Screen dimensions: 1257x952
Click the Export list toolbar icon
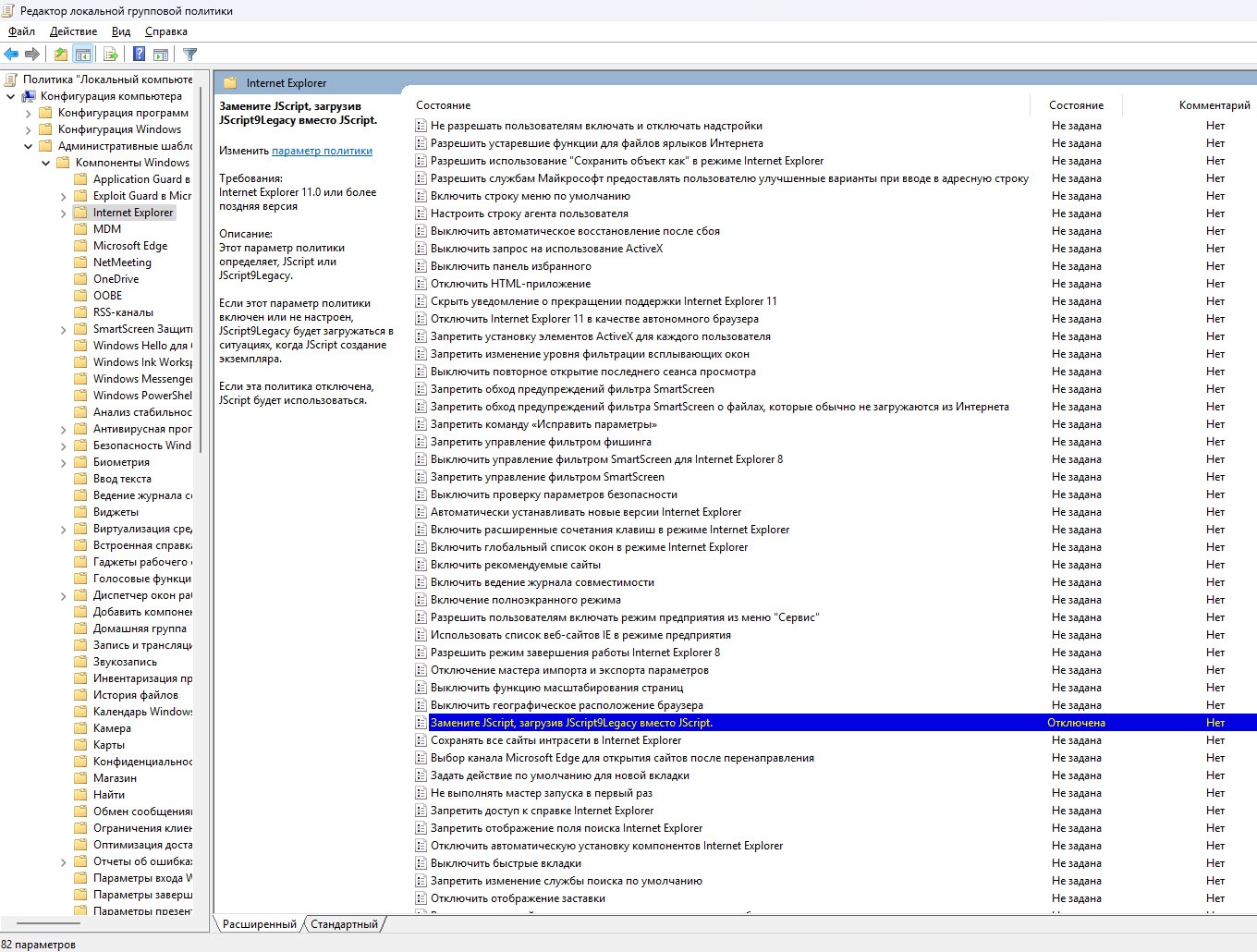(111, 55)
